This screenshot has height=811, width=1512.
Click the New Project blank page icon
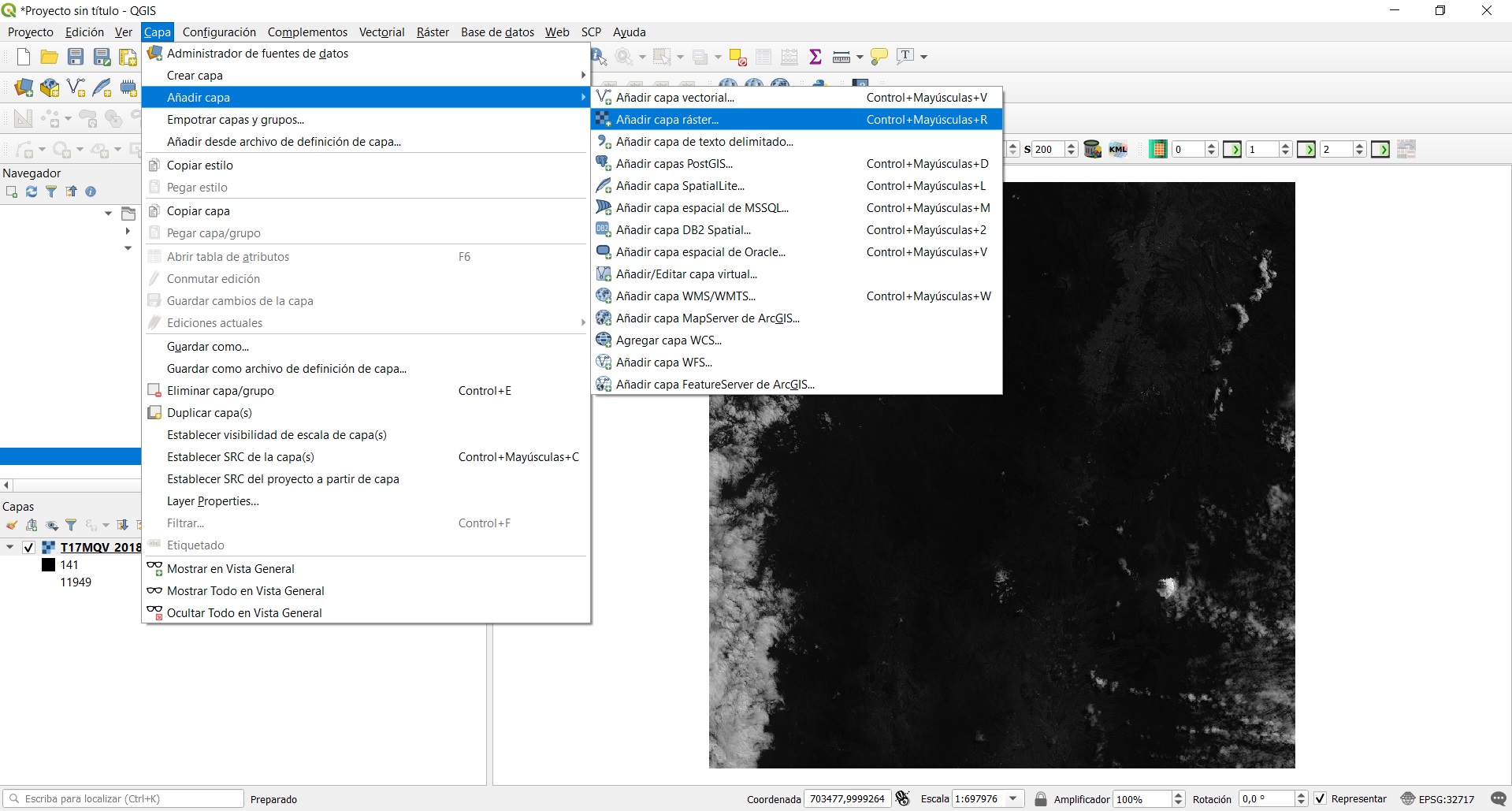[24, 57]
